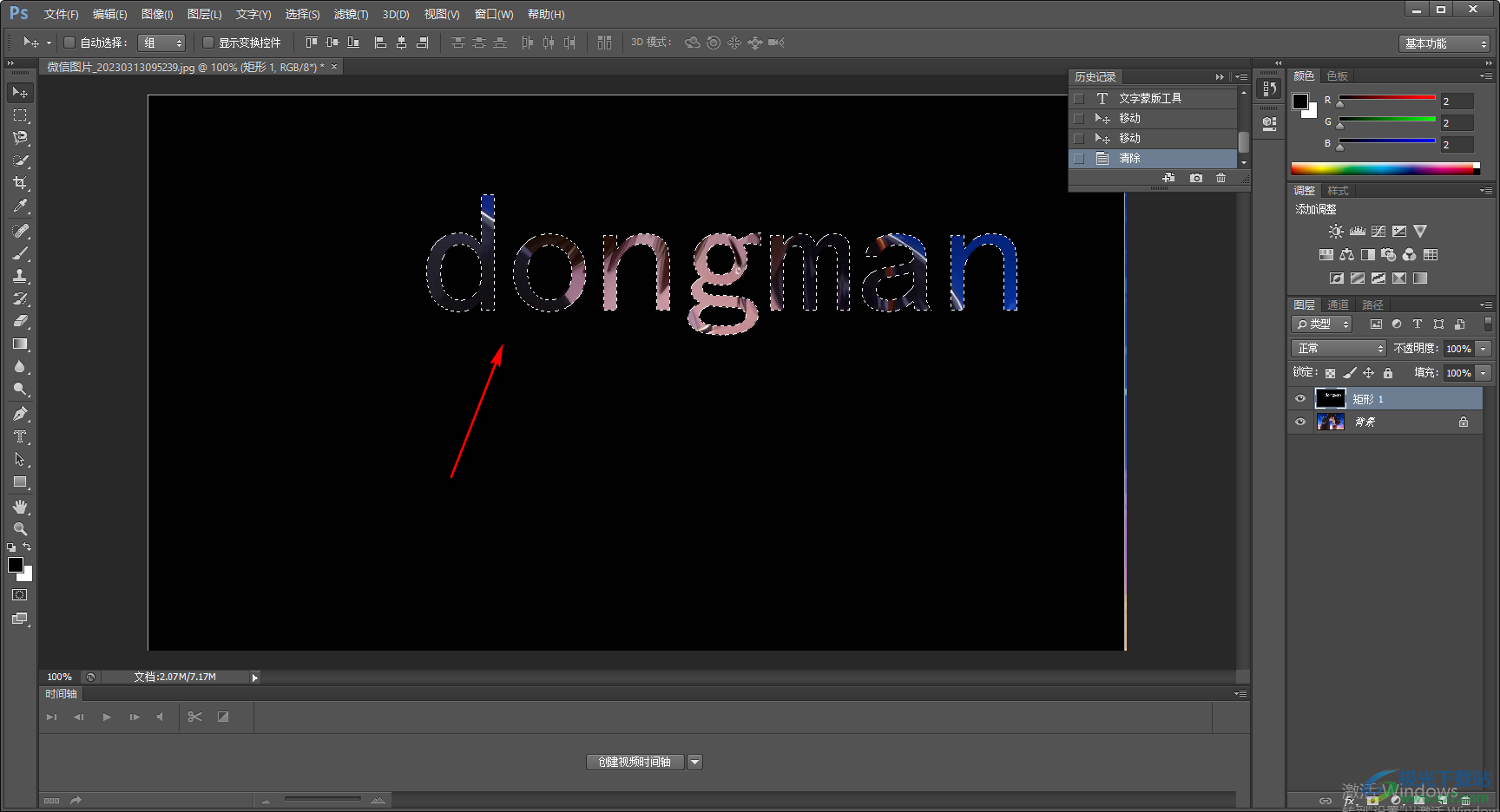Viewport: 1500px width, 812px height.
Task: Click the 矩形 1 layer thumbnail
Action: [x=1330, y=399]
